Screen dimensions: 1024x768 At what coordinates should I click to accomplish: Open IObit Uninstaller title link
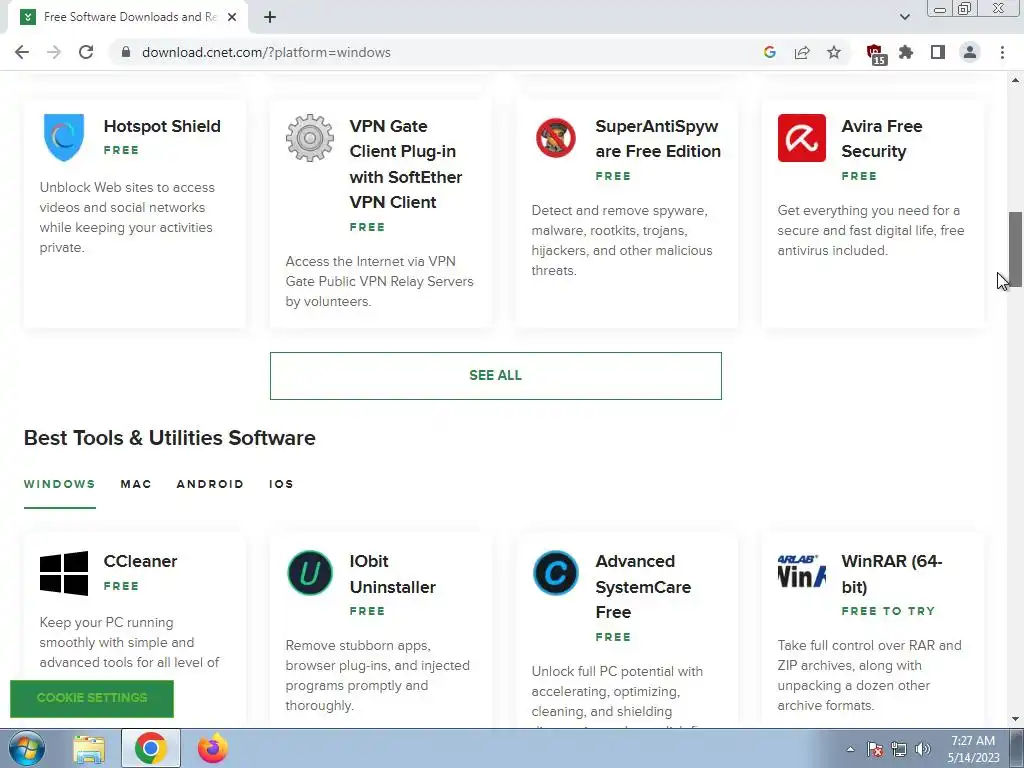tap(392, 574)
